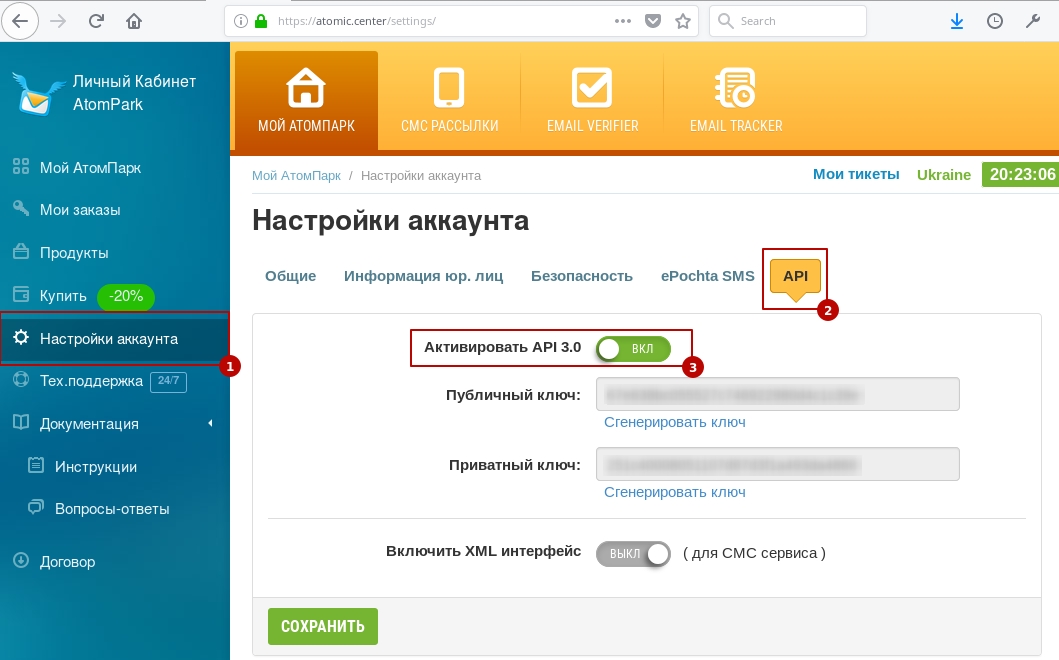1059x660 pixels.
Task: Bookmark this page with the star icon
Action: 683,21
